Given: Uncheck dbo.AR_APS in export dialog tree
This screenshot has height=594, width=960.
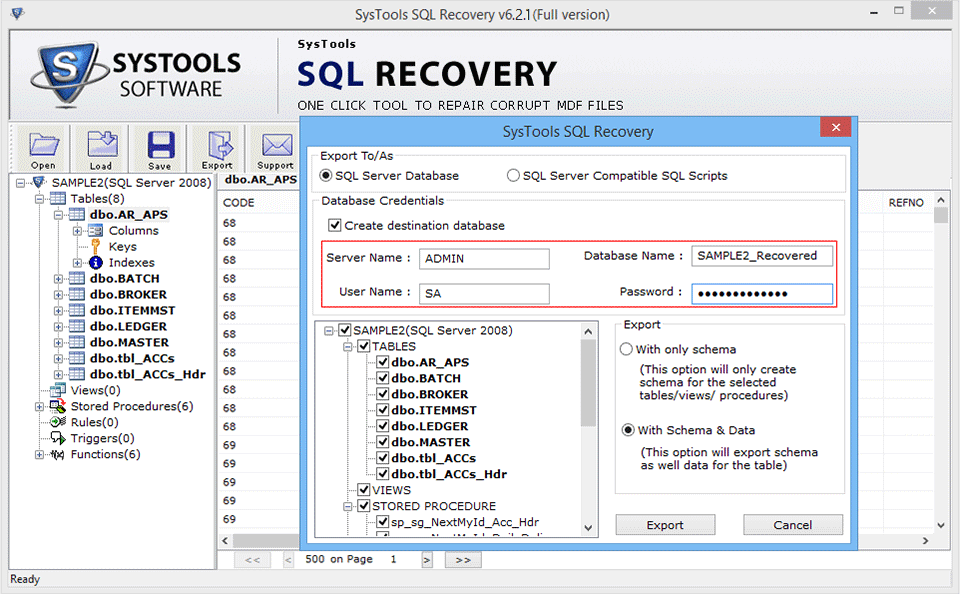Looking at the screenshot, I should coord(383,362).
